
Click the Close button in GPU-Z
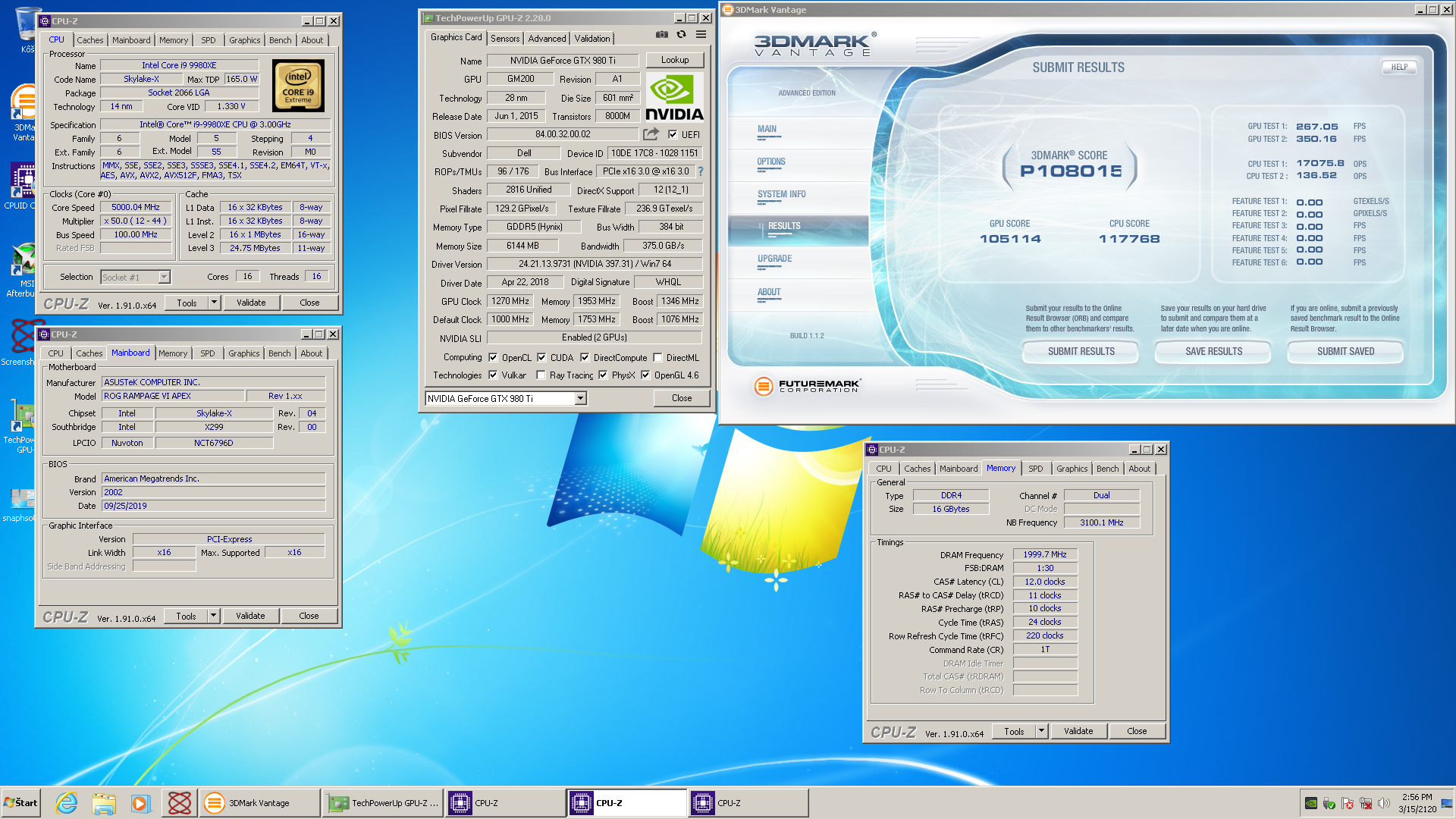(681, 398)
